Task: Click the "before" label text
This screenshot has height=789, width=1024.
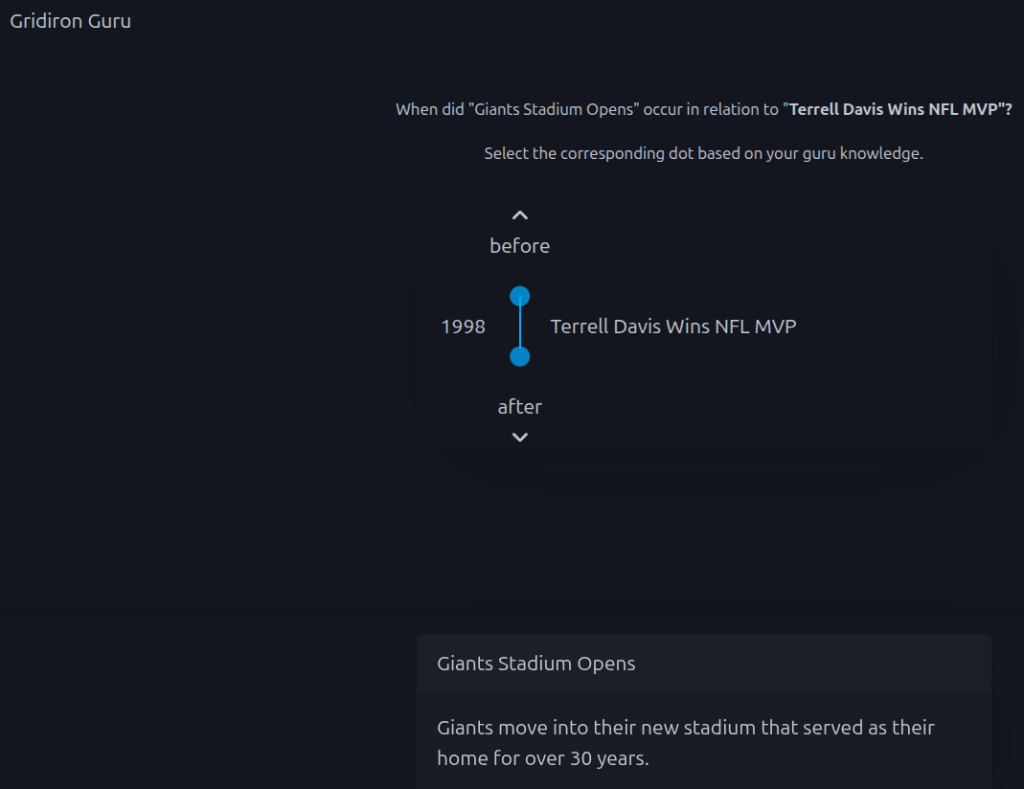Action: [x=519, y=246]
